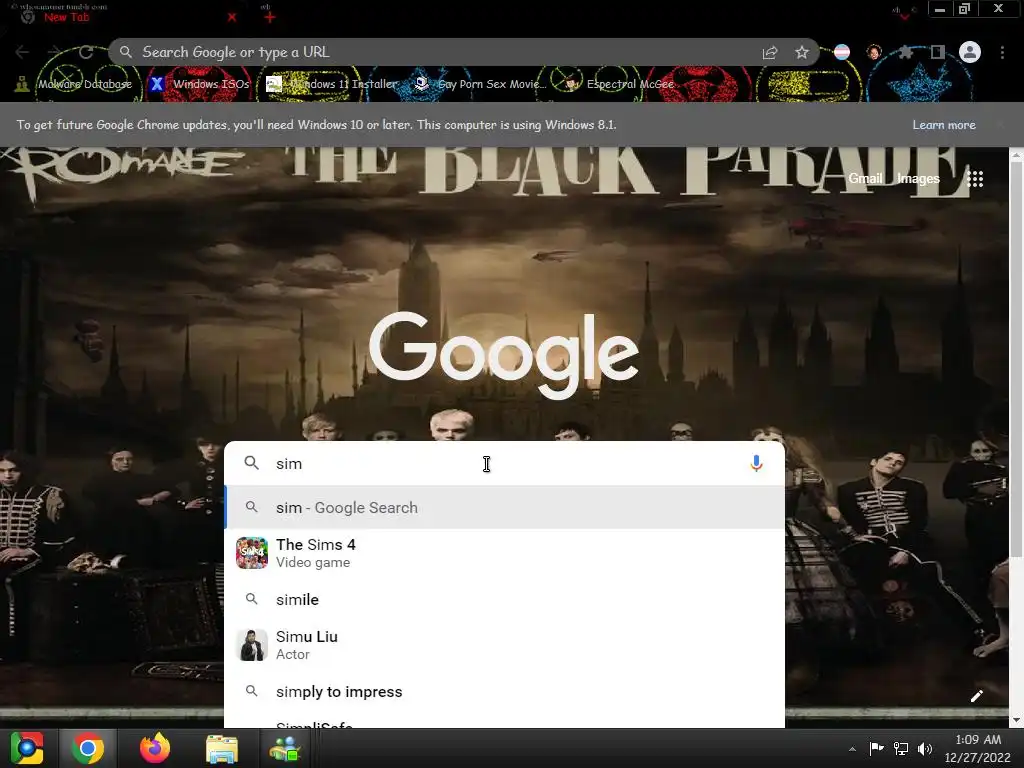Open File Explorer from the taskbar
The width and height of the screenshot is (1024, 768).
click(x=222, y=749)
